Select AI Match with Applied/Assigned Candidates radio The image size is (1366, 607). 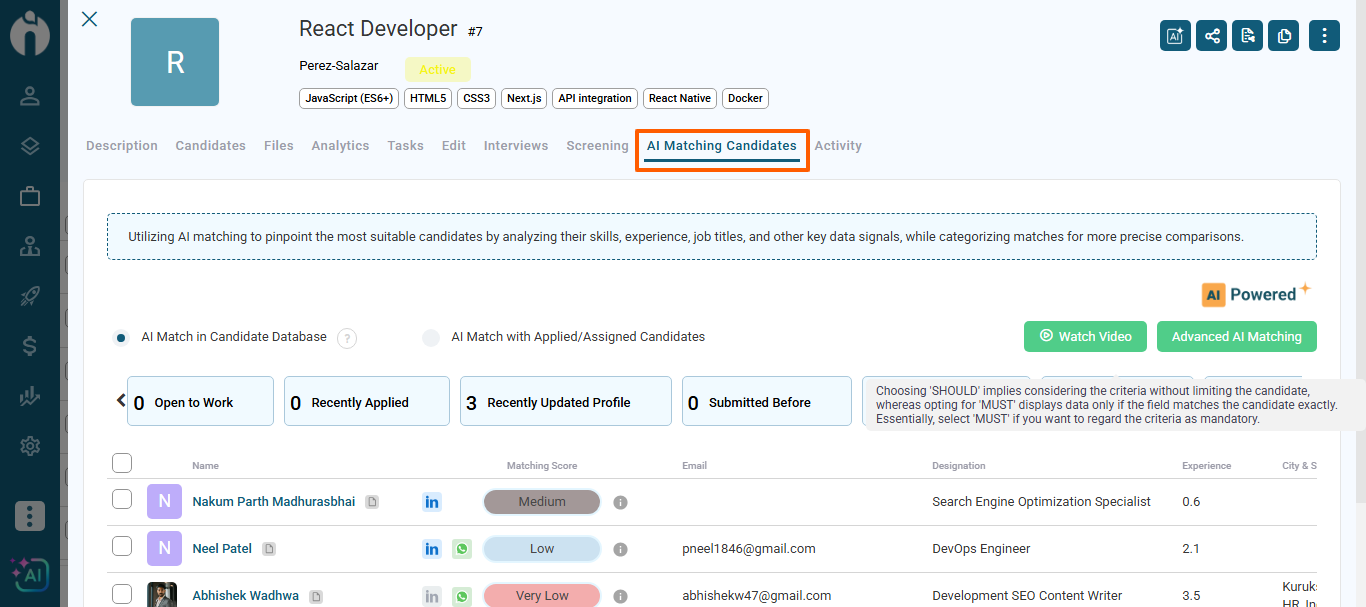pyautogui.click(x=431, y=338)
